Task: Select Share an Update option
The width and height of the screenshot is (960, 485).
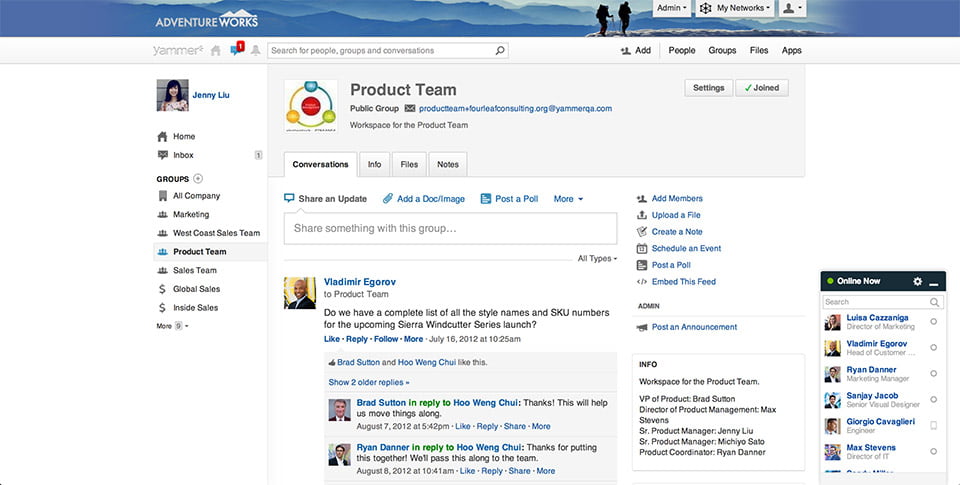Action: (x=326, y=199)
